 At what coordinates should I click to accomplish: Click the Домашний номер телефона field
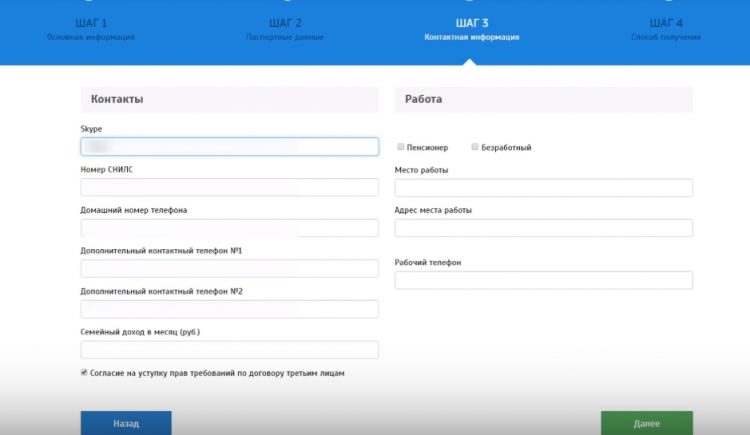pos(229,228)
